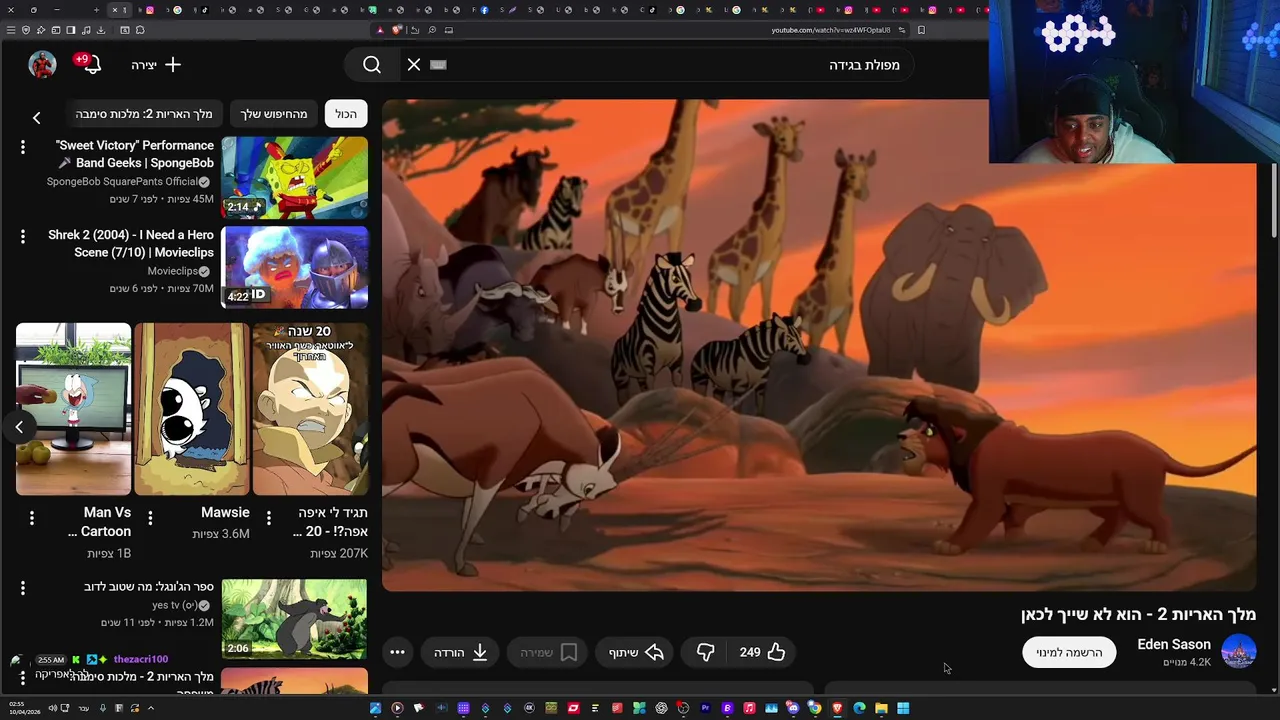Open a new browser tab
Screen dimensions: 1280x720
(96, 10)
